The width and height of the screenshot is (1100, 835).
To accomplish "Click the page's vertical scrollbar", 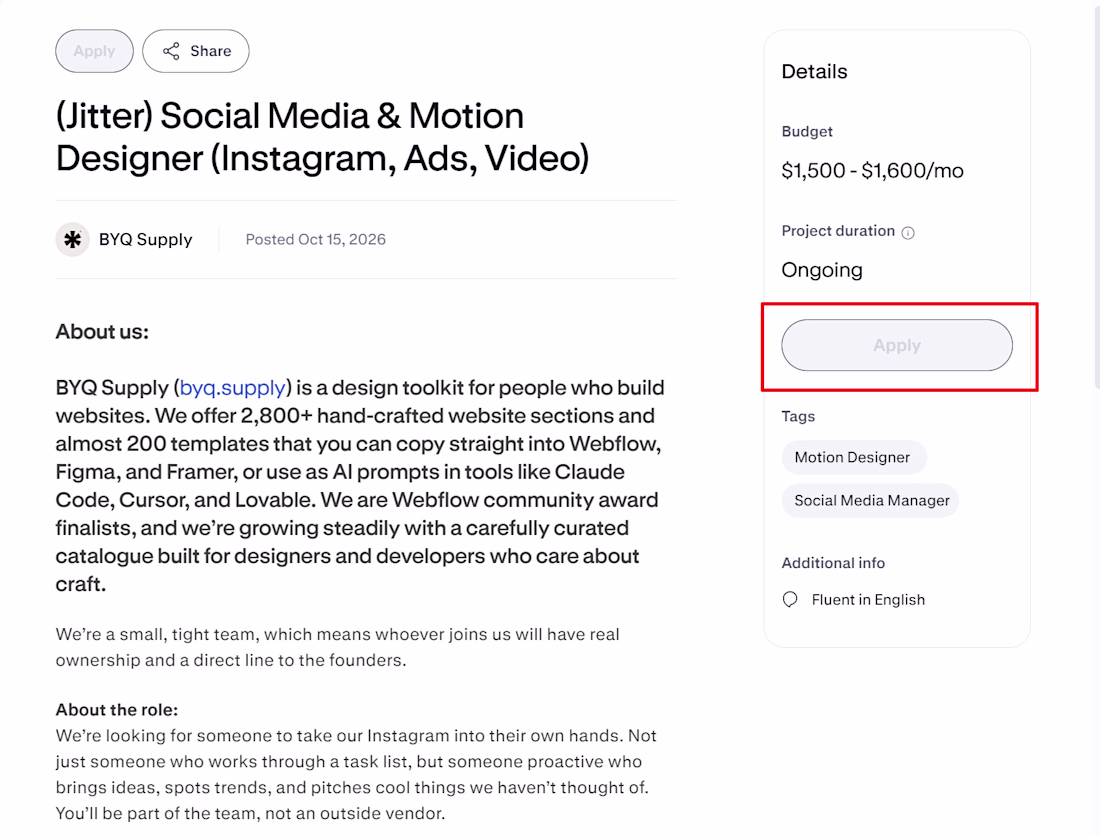I will coord(1096,196).
